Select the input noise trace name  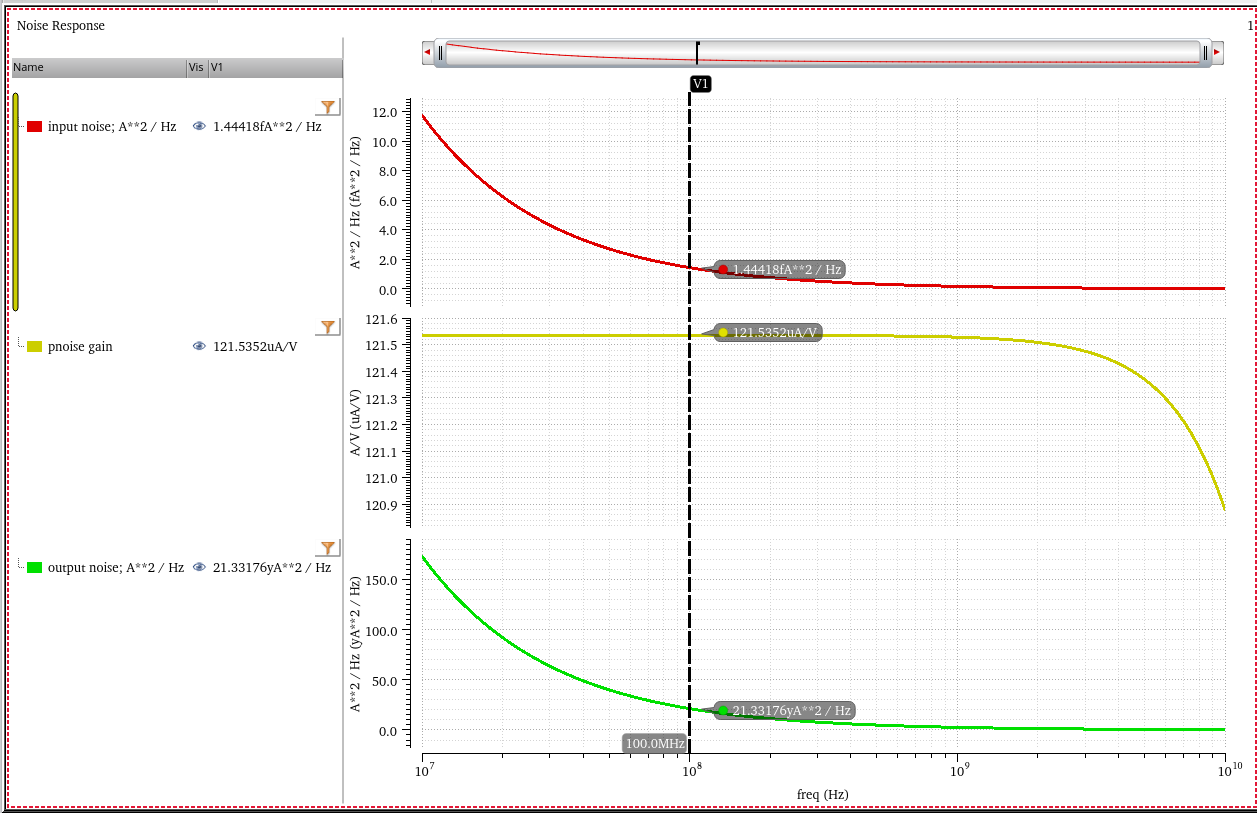coord(112,127)
